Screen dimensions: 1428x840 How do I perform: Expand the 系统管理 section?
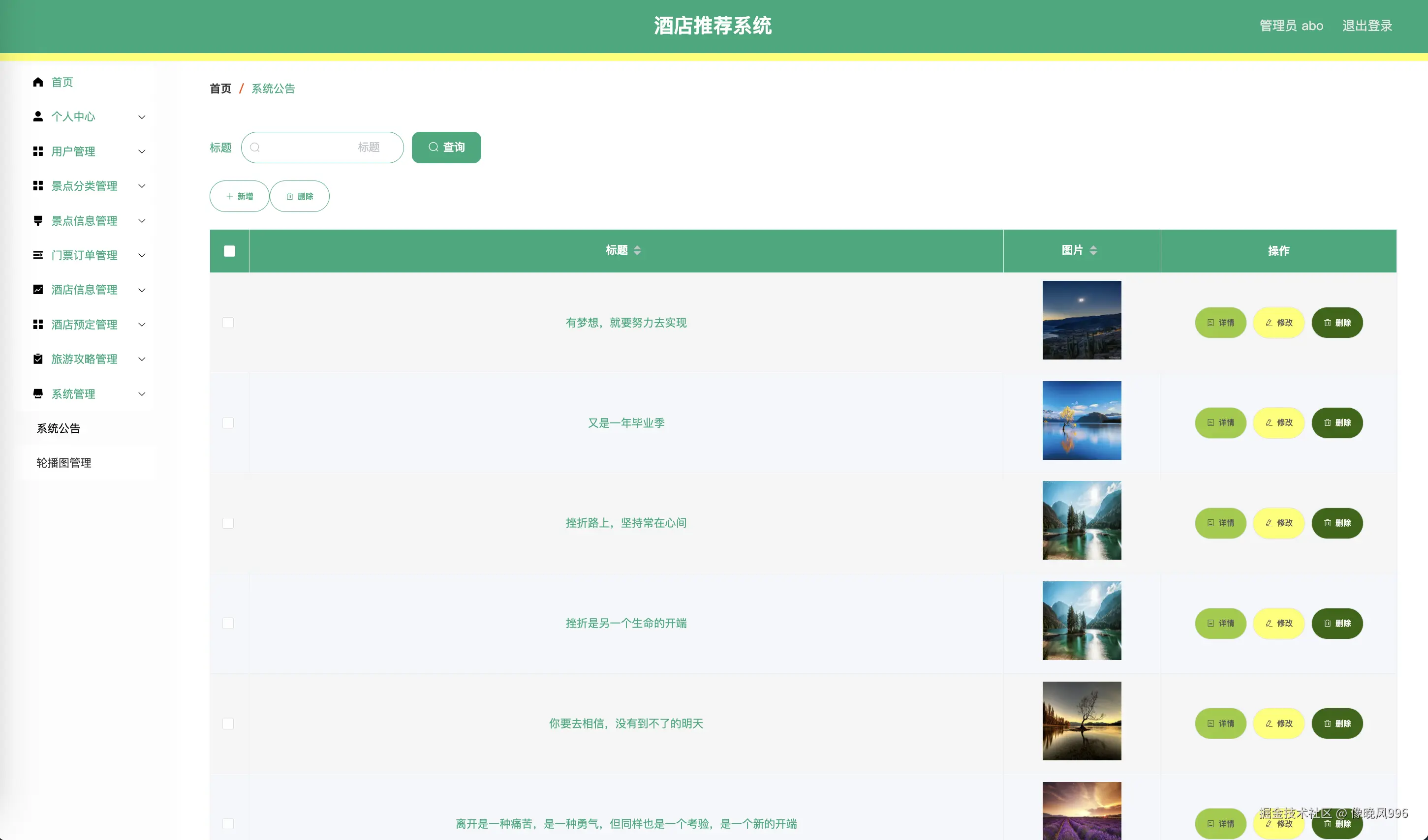point(141,393)
